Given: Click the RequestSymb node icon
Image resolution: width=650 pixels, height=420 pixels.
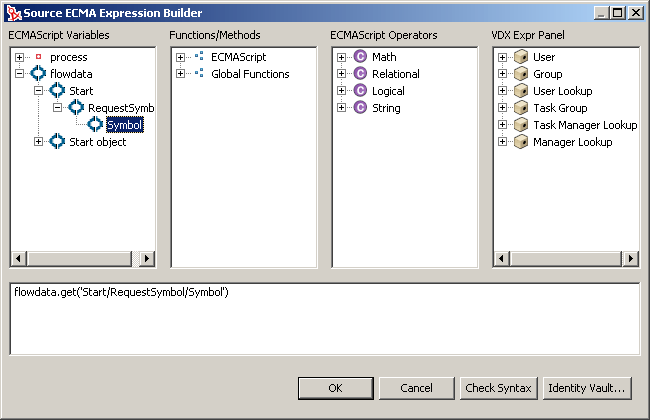Looking at the screenshot, I should 76,108.
